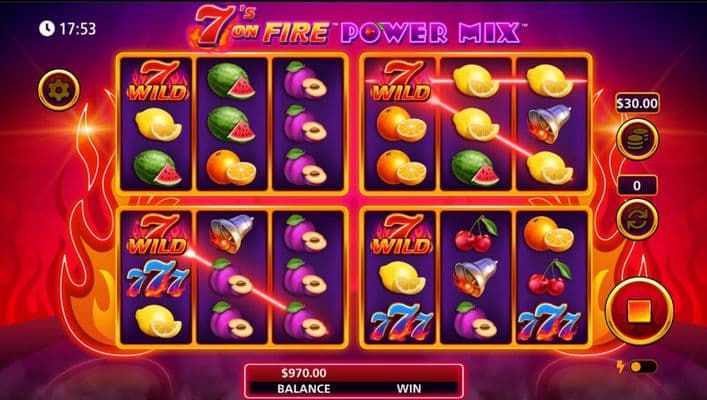
Task: Click the clock icon beside 17:53
Action: point(46,29)
